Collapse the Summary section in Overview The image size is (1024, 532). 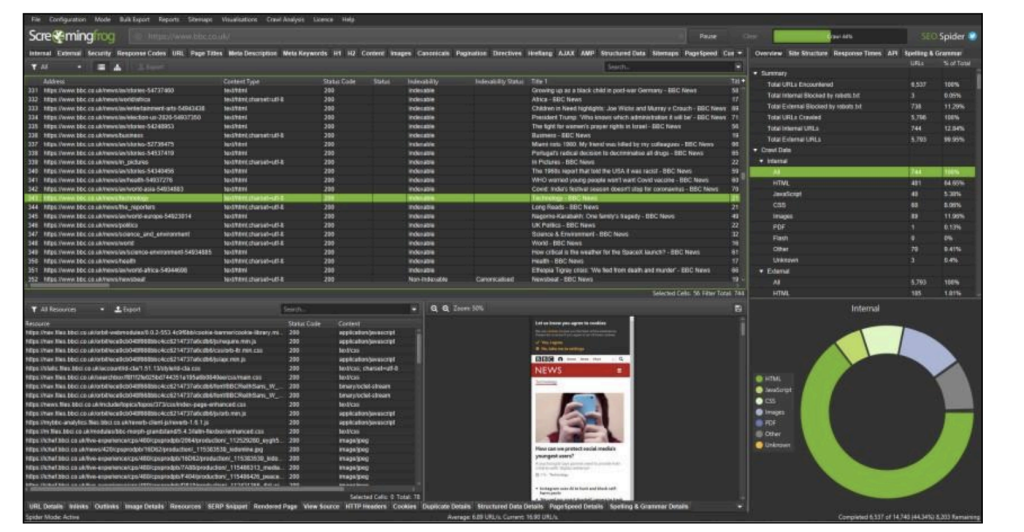(757, 72)
